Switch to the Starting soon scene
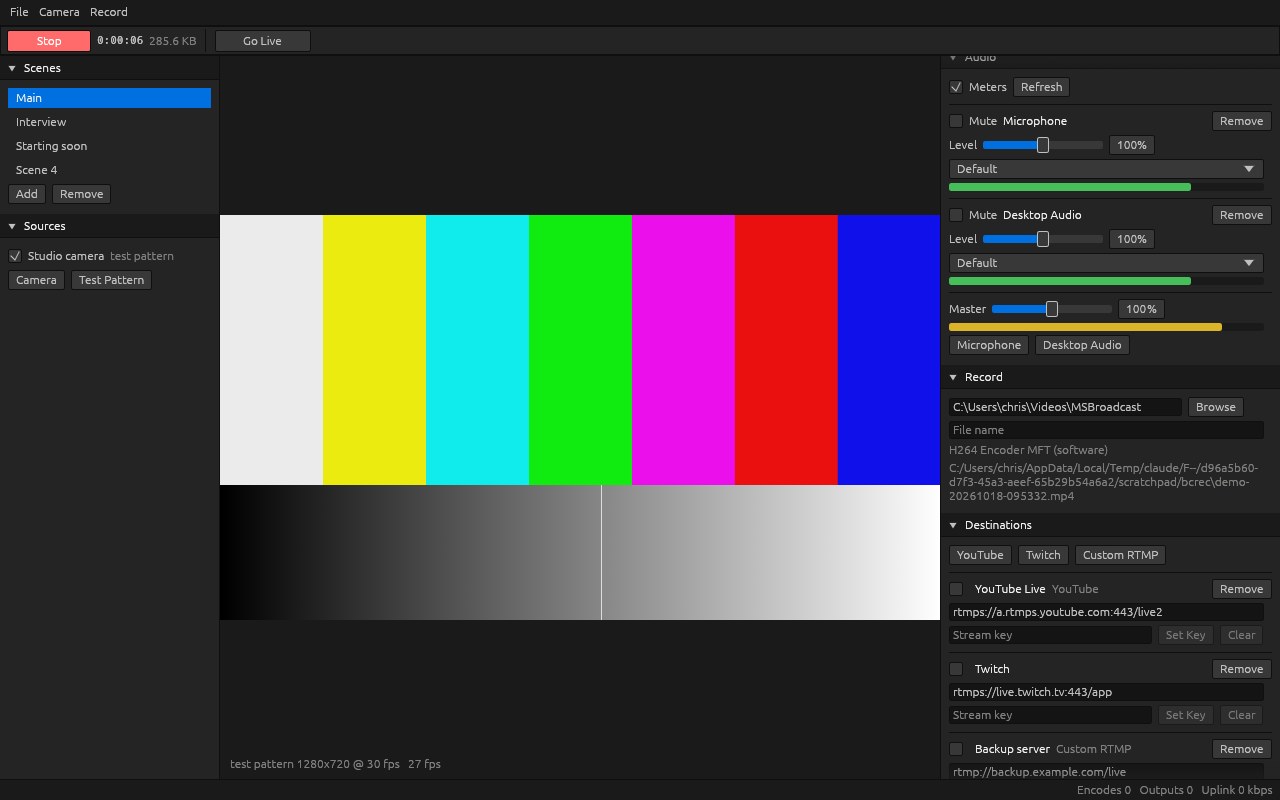Viewport: 1280px width, 800px height. click(x=109, y=146)
